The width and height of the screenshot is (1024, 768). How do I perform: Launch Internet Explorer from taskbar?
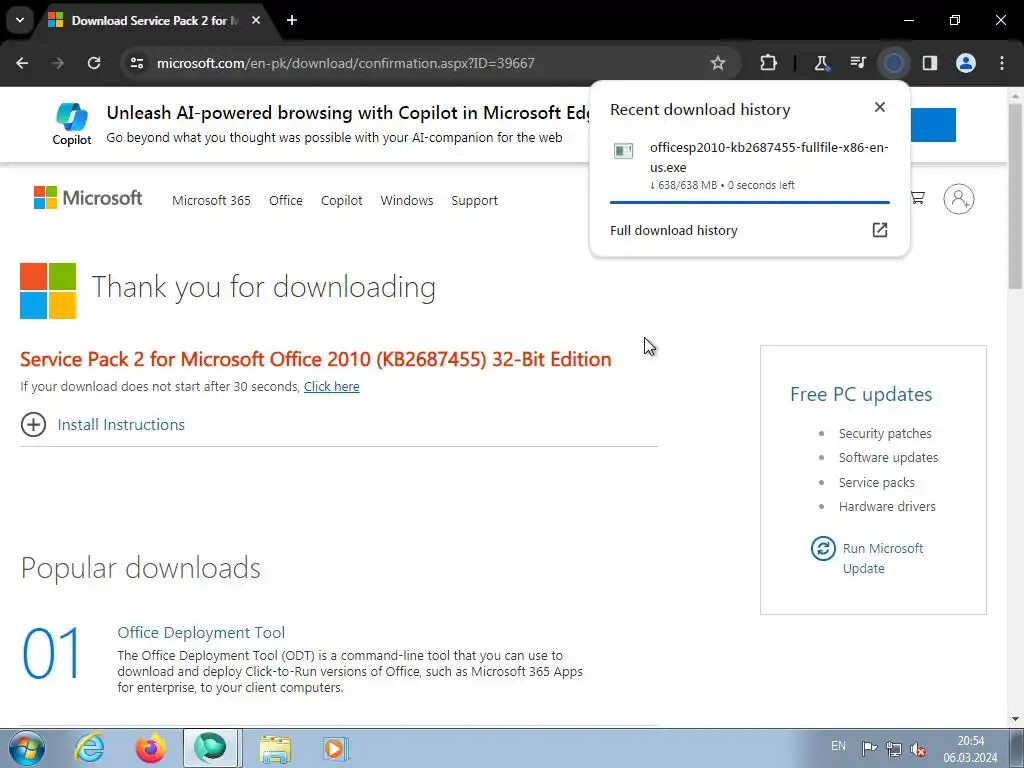point(90,748)
